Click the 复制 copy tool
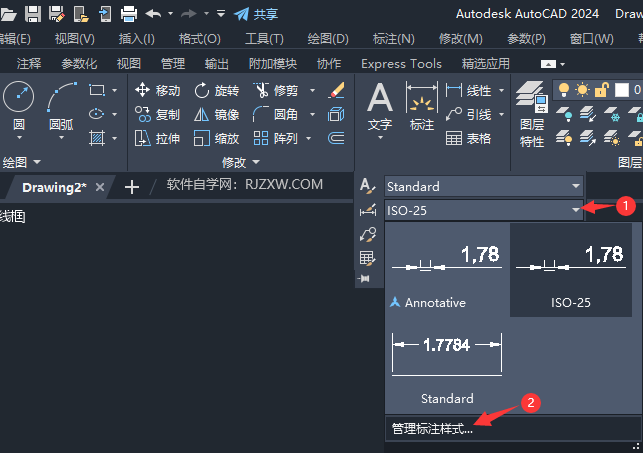 (x=157, y=114)
